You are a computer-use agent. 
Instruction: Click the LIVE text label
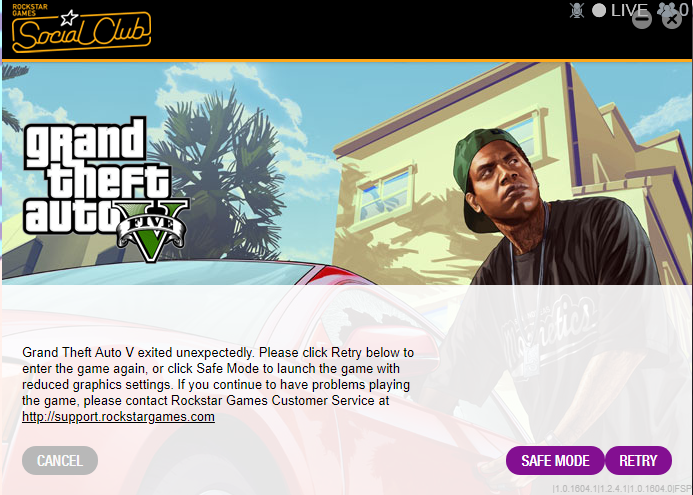pos(629,10)
